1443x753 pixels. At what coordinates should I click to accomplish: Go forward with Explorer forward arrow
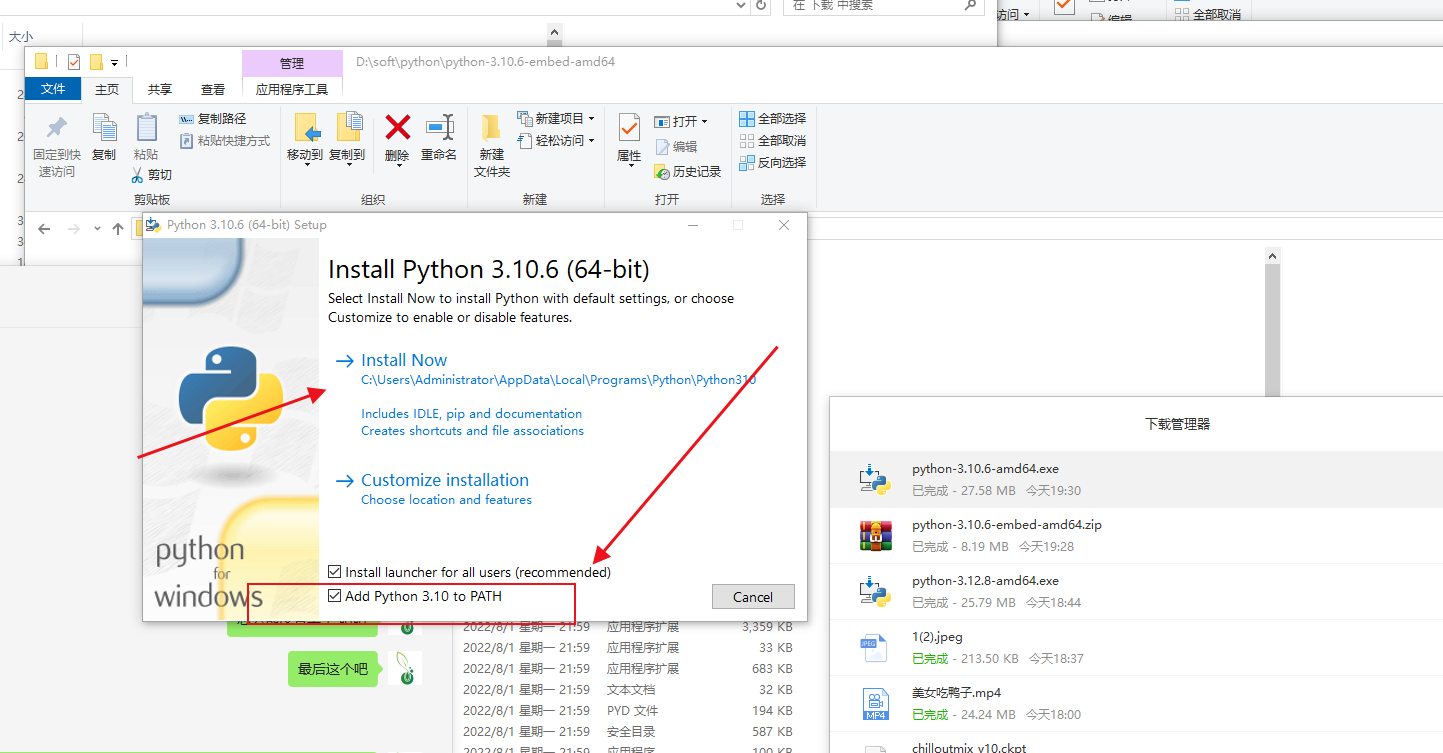[x=74, y=229]
